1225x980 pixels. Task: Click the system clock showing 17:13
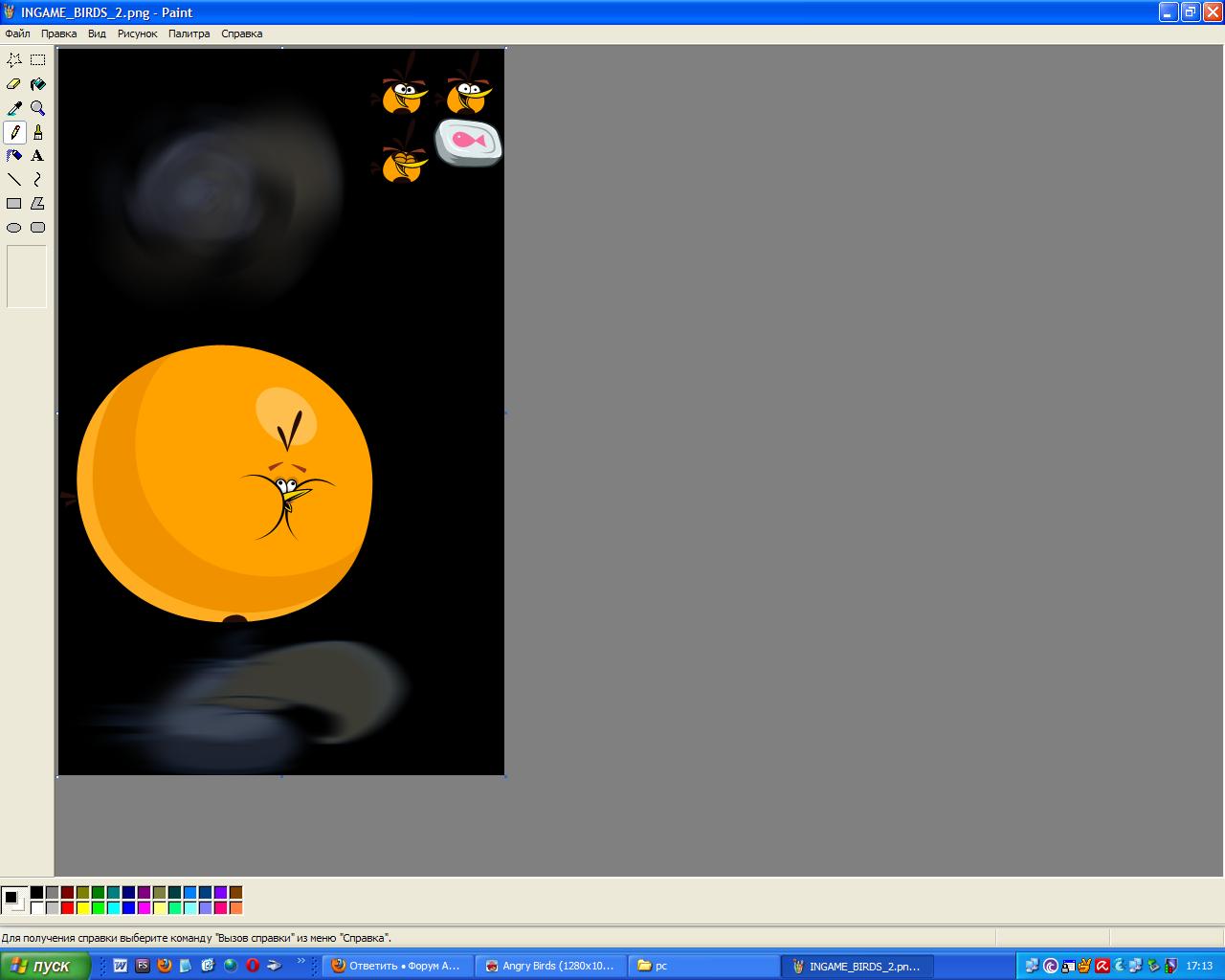1199,966
